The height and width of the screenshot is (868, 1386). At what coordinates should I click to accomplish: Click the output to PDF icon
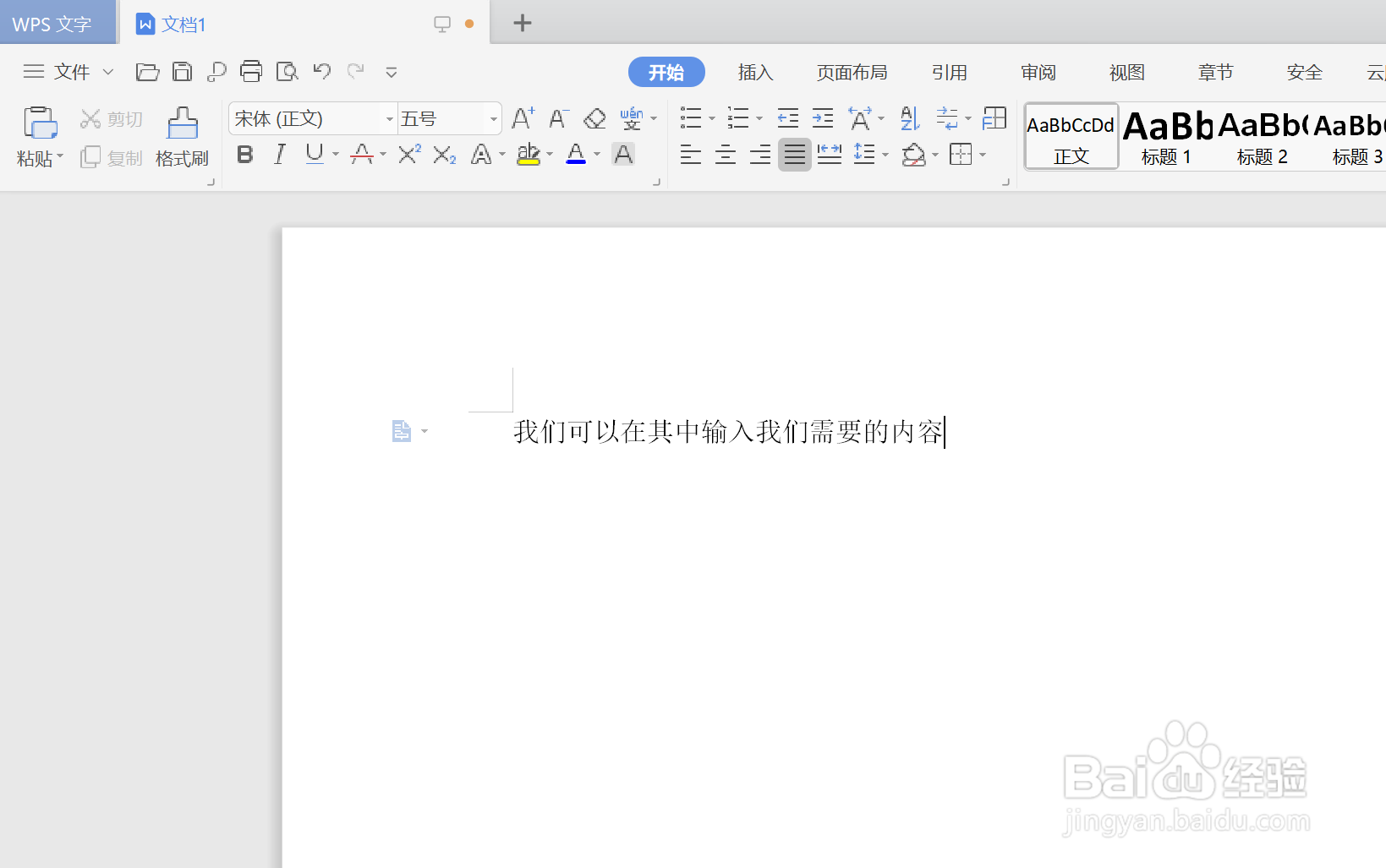(216, 72)
